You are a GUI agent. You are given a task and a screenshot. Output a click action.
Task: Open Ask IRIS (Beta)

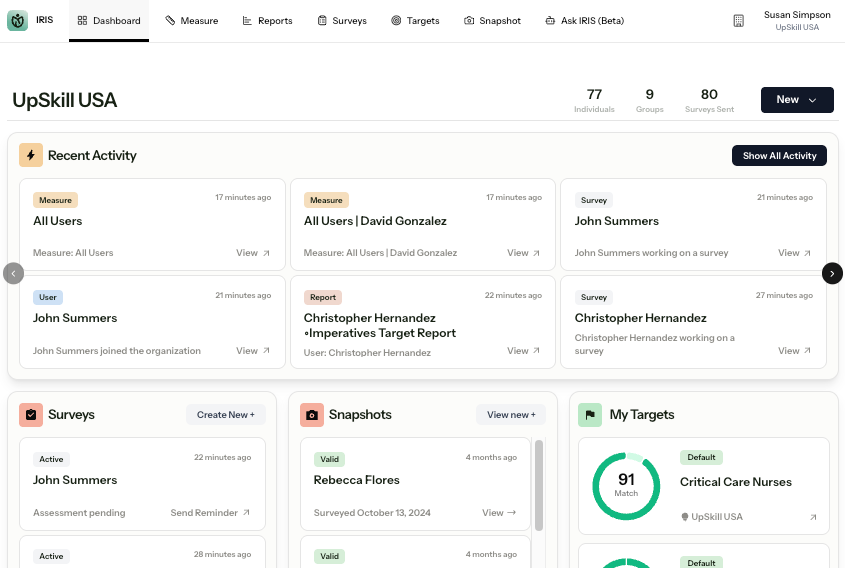585,20
